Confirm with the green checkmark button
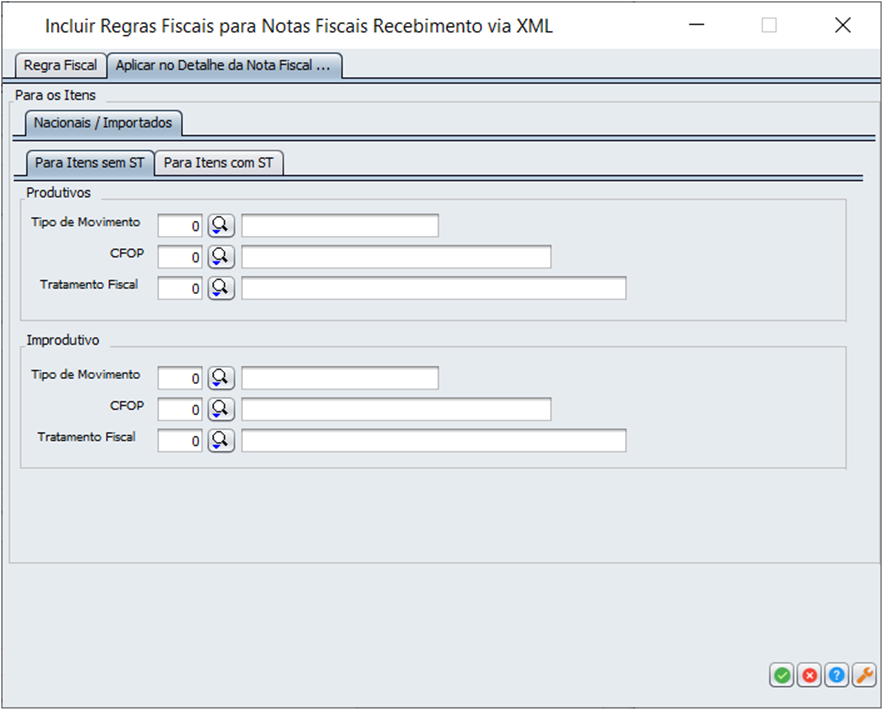 click(781, 676)
